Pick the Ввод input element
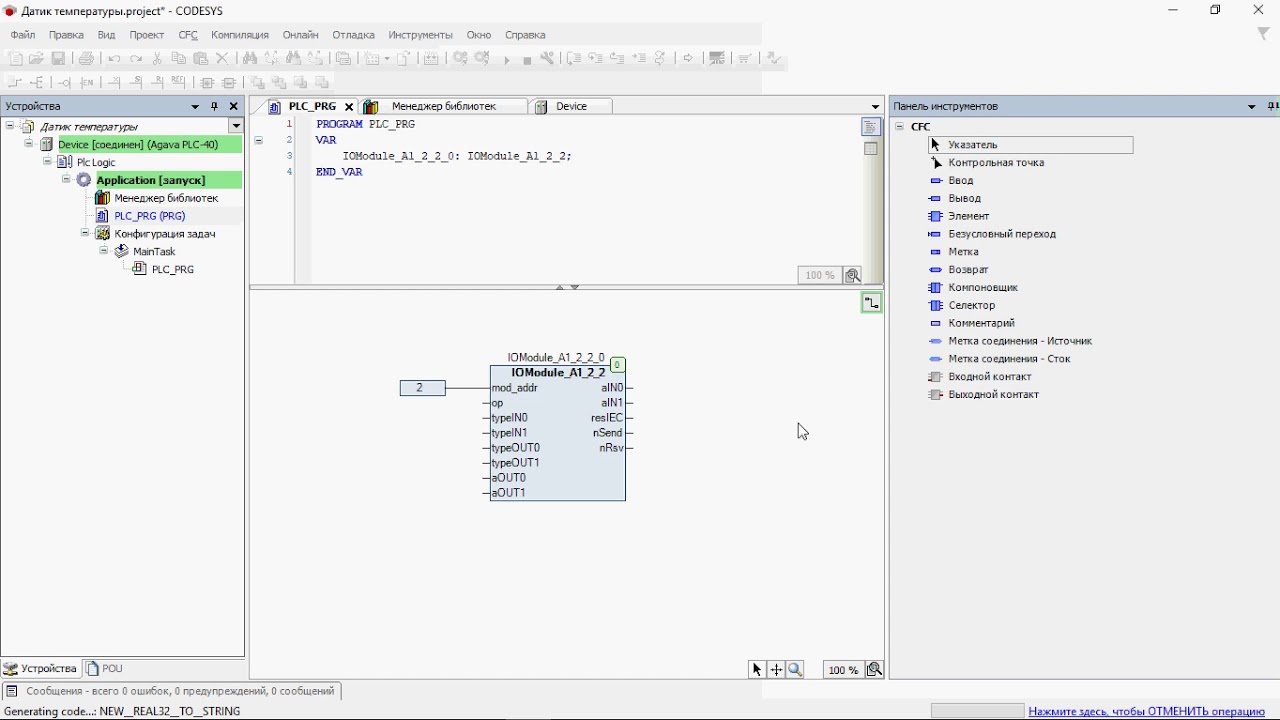Viewport: 1280px width, 720px height. point(951,181)
